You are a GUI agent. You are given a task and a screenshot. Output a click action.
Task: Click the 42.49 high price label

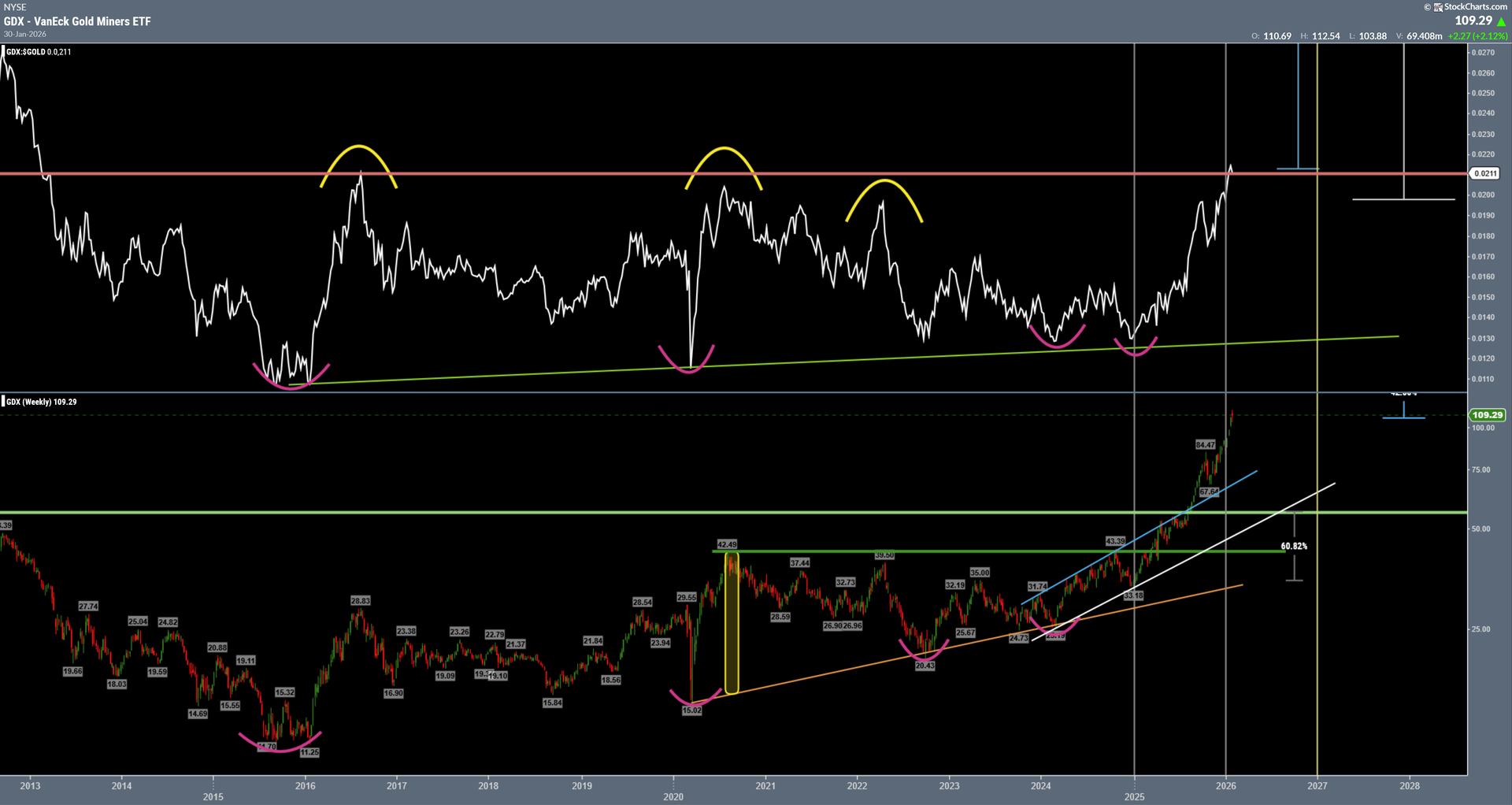[x=727, y=544]
